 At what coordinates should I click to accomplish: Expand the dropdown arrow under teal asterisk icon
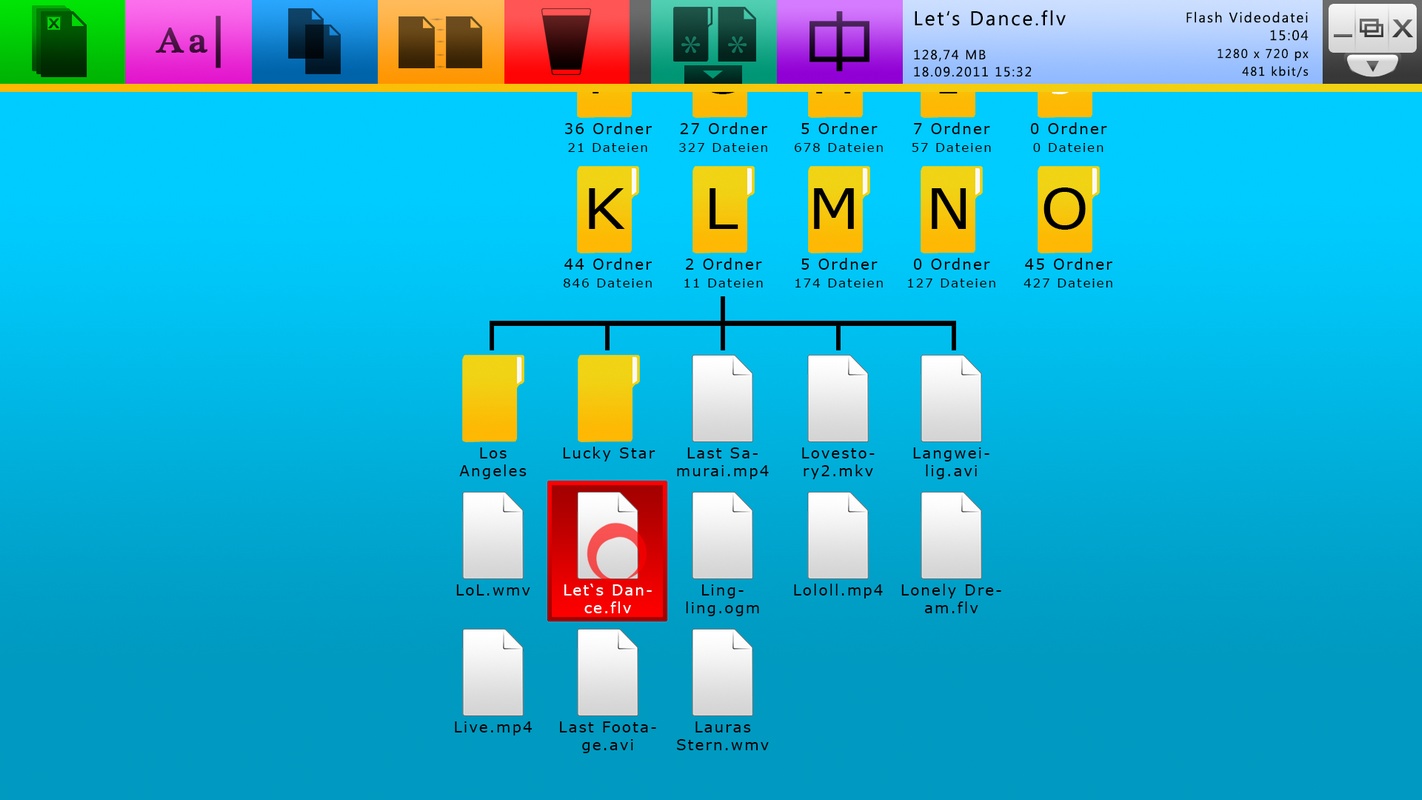[x=713, y=75]
